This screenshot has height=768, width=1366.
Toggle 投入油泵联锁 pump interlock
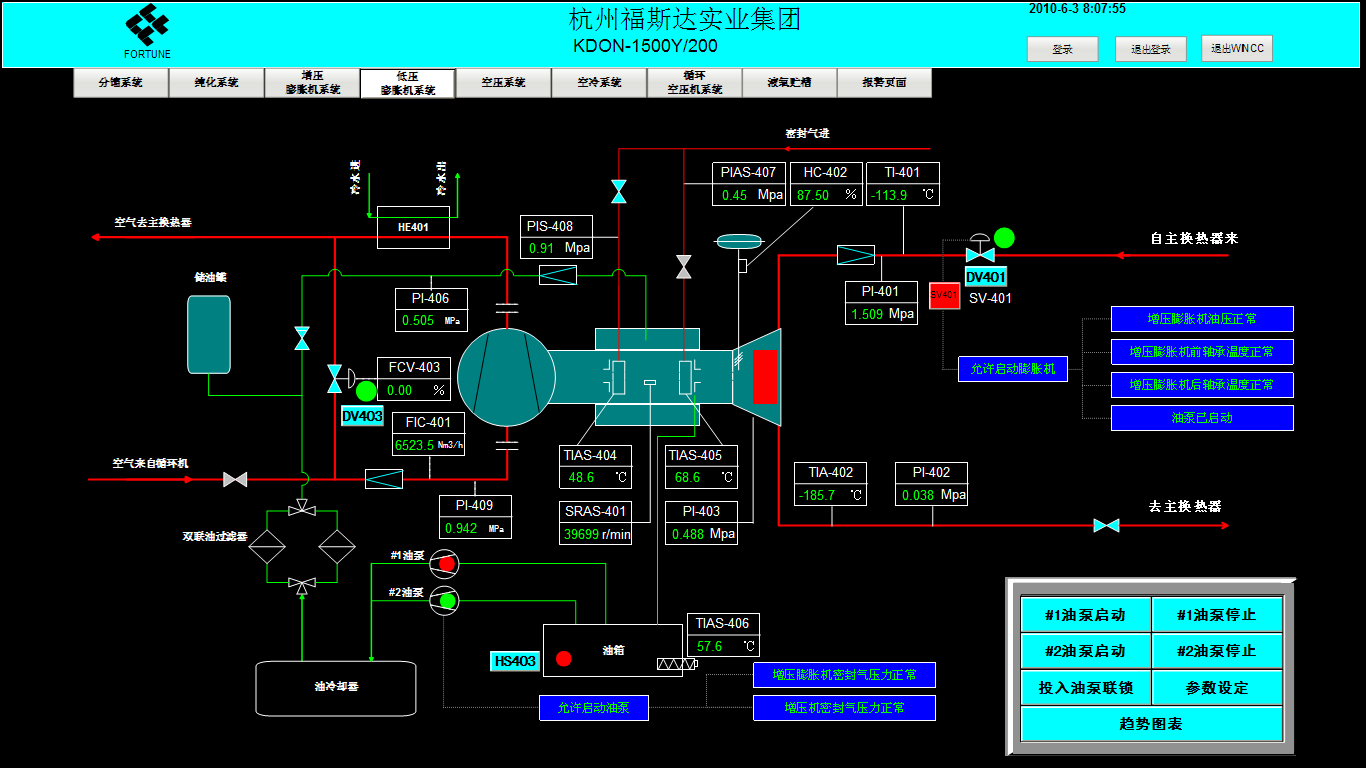1085,688
